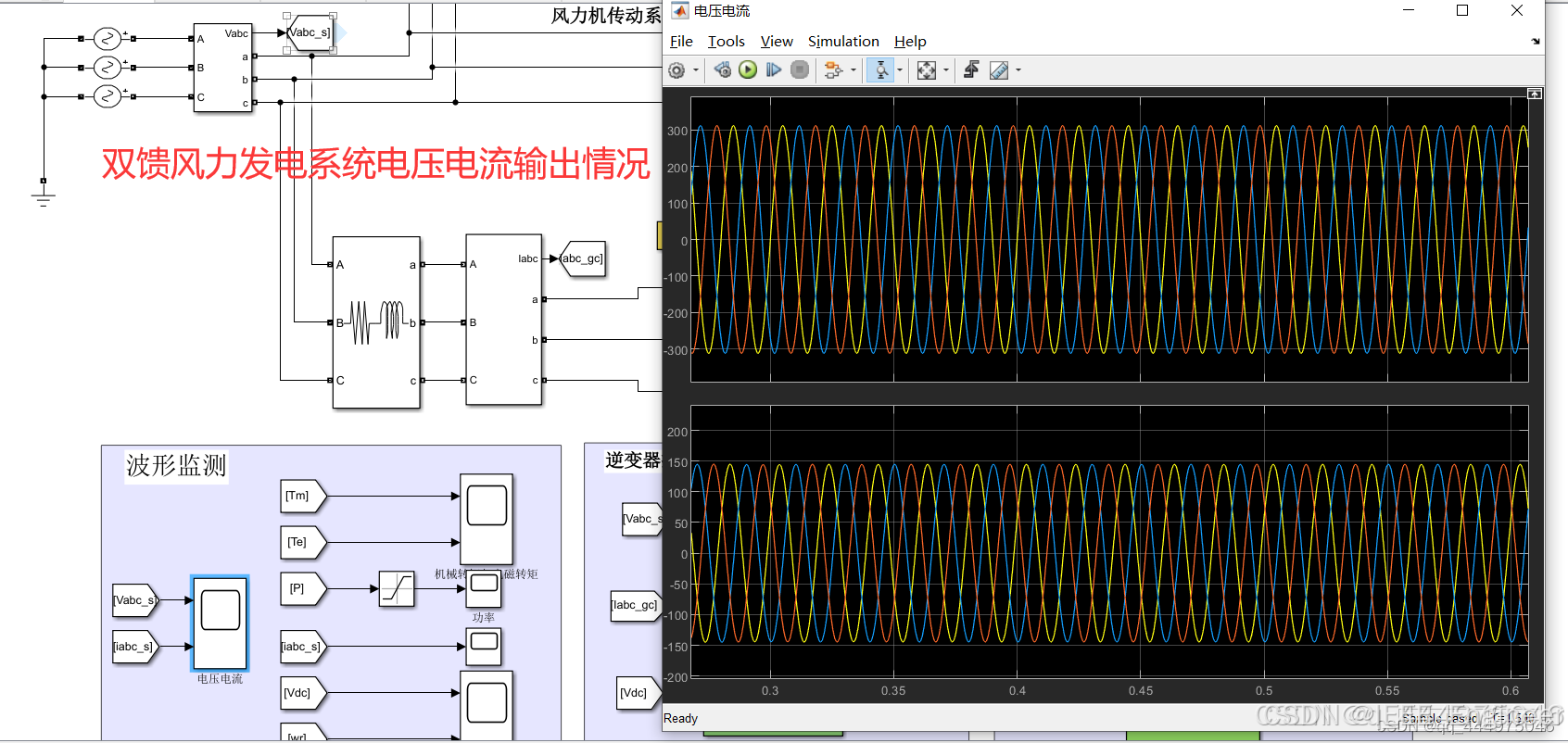The height and width of the screenshot is (743, 1568).
Task: Open the View menu
Action: point(777,42)
